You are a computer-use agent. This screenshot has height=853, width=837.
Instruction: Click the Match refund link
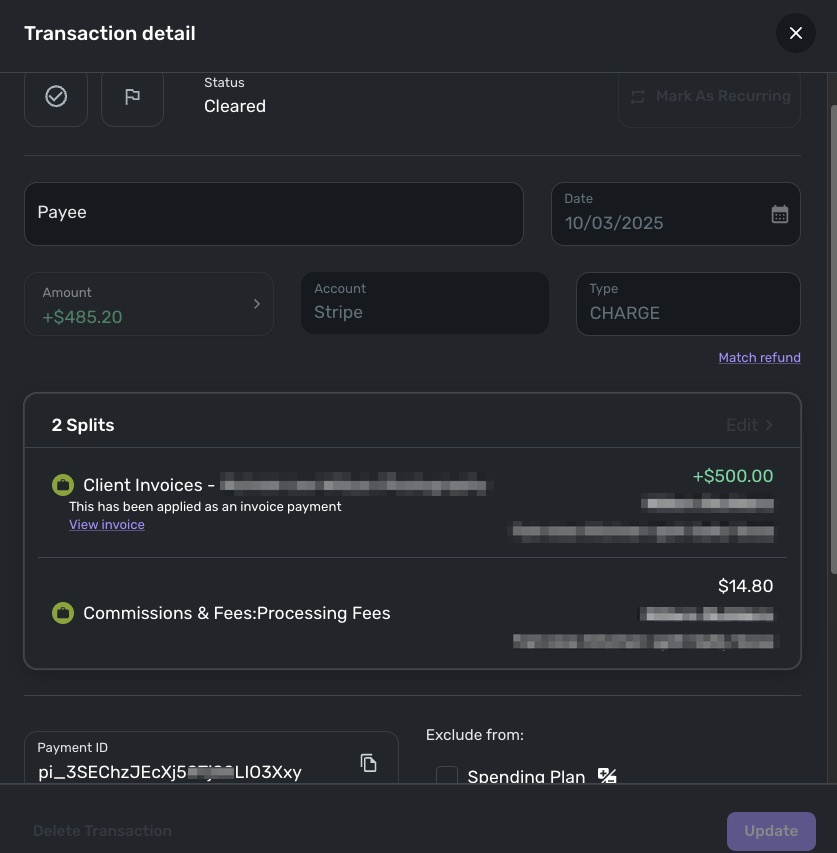point(759,358)
